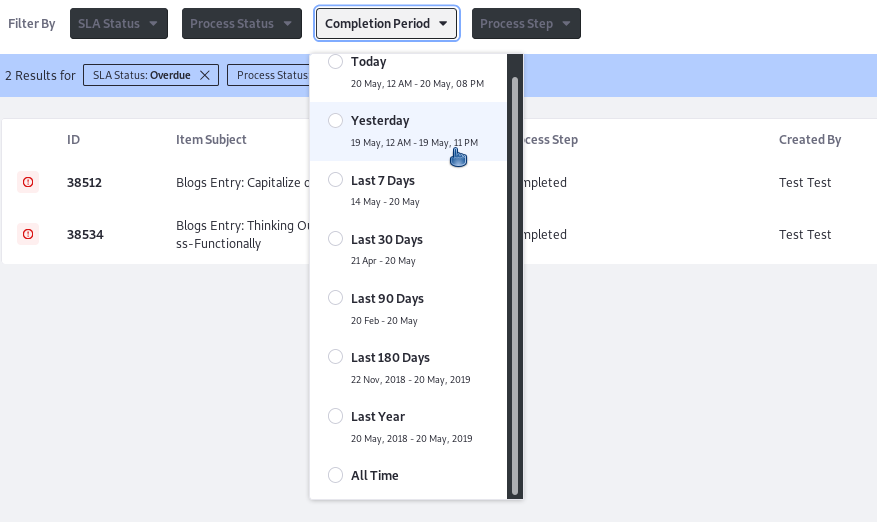Expand the Process Step filter dropdown
Viewport: 877px width, 522px height.
coord(526,23)
